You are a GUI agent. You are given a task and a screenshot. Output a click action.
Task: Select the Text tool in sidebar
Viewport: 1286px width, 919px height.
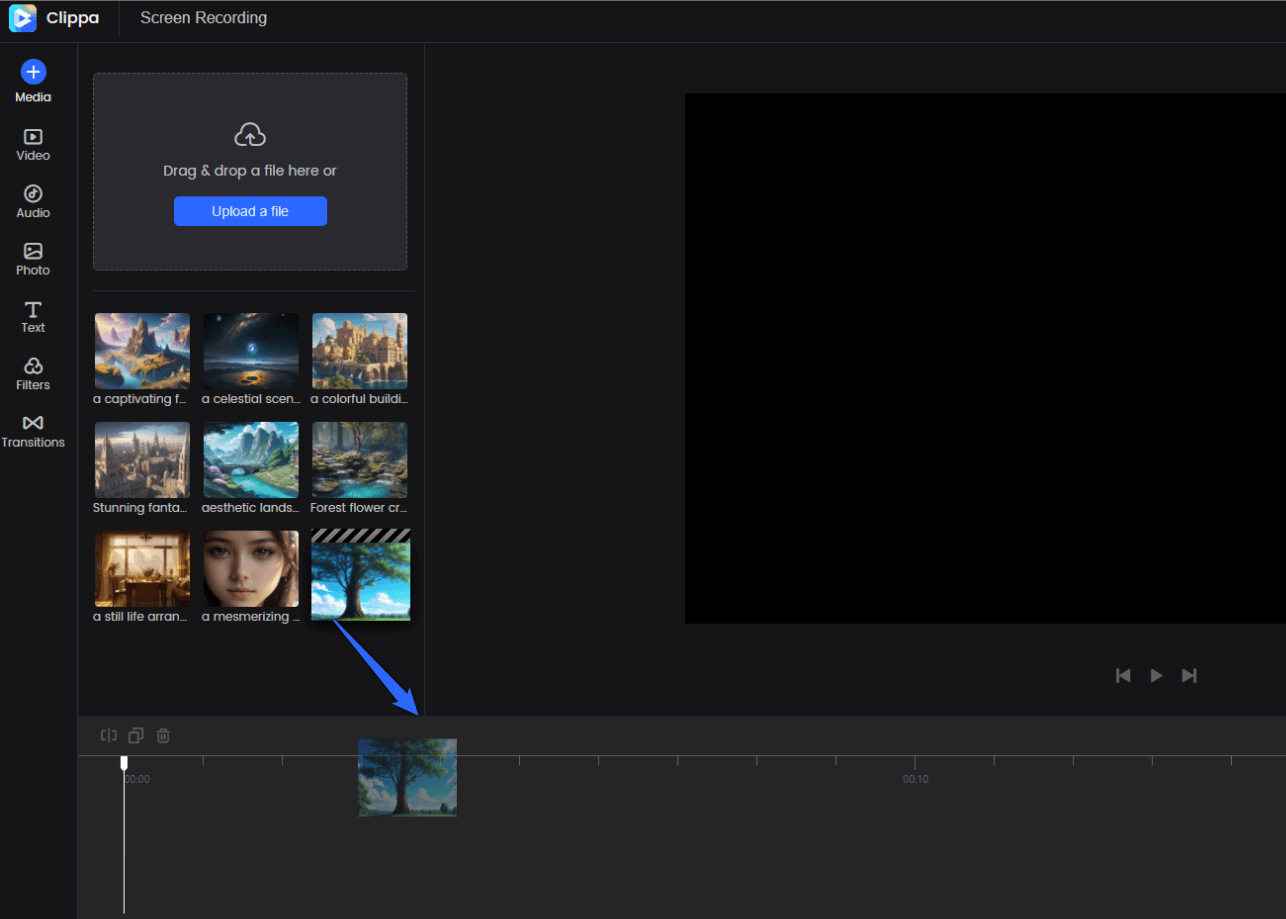33,316
